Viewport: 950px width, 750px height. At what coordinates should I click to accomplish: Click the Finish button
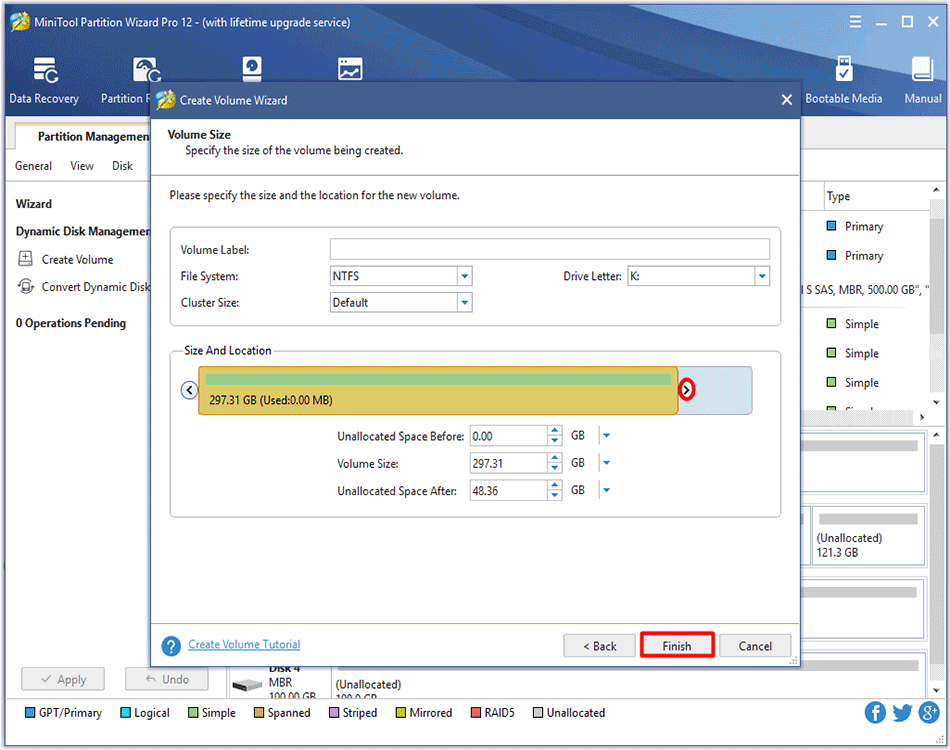click(x=677, y=646)
